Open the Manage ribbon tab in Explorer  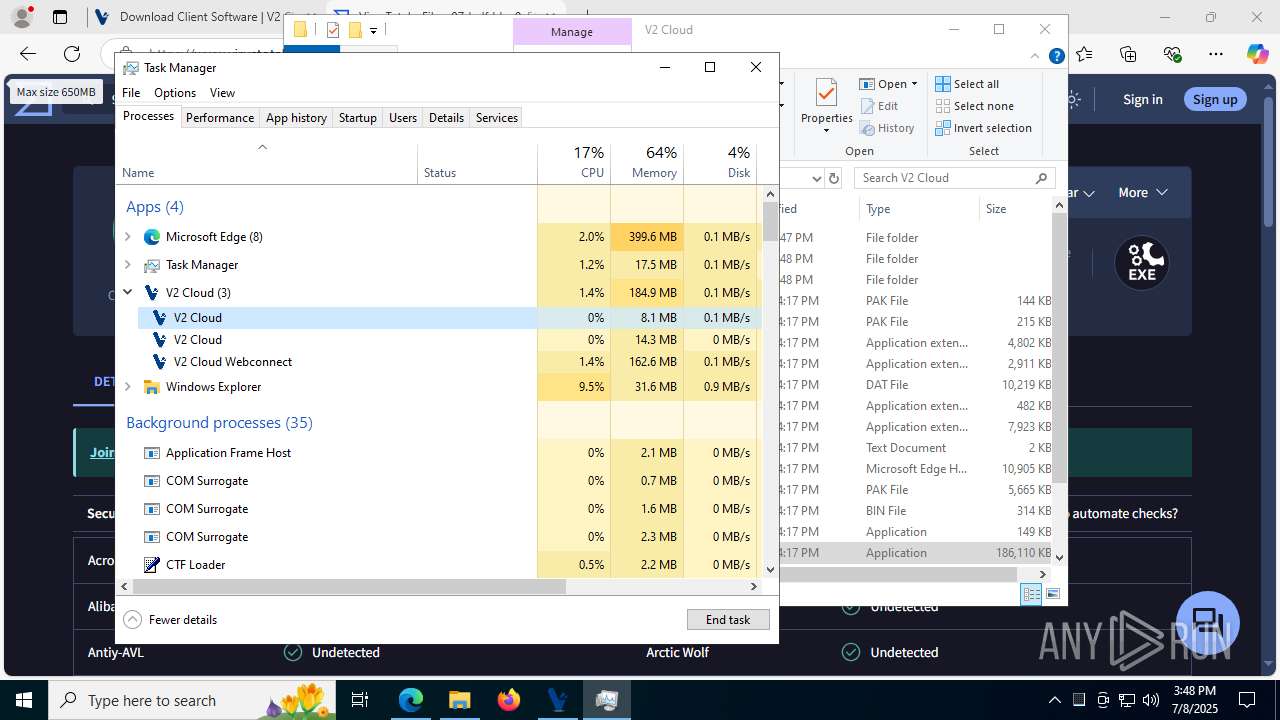tap(572, 32)
